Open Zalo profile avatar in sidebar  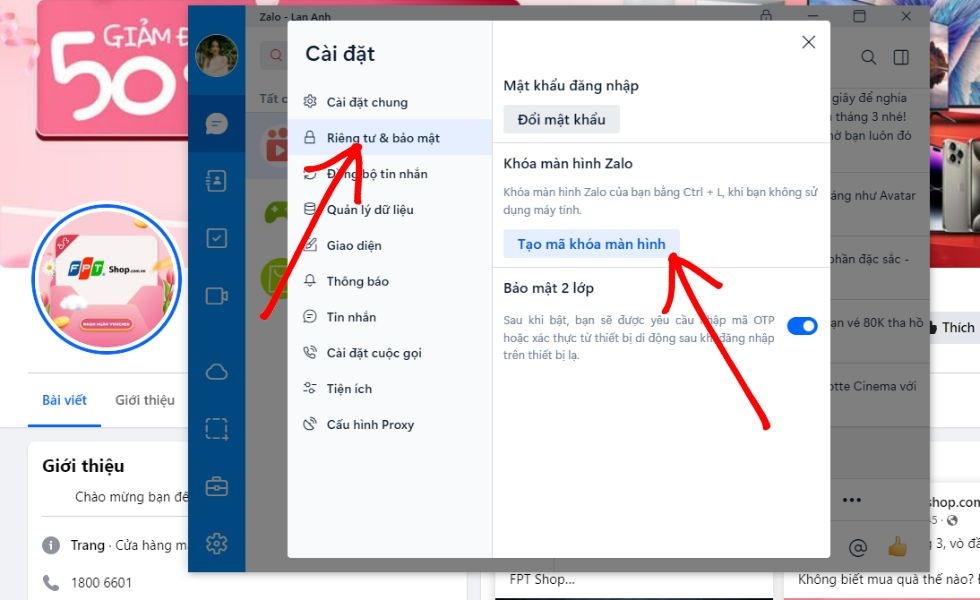click(x=216, y=56)
